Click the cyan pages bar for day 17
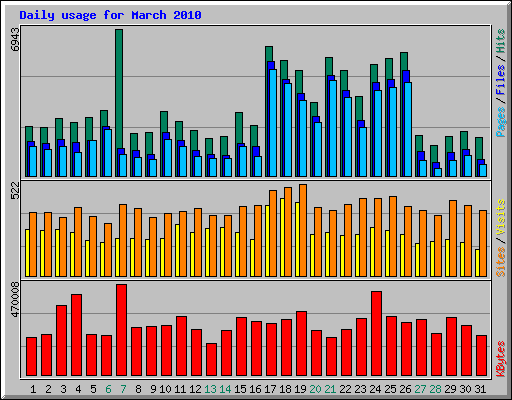Viewport: 512px width, 400px height. pos(273,123)
